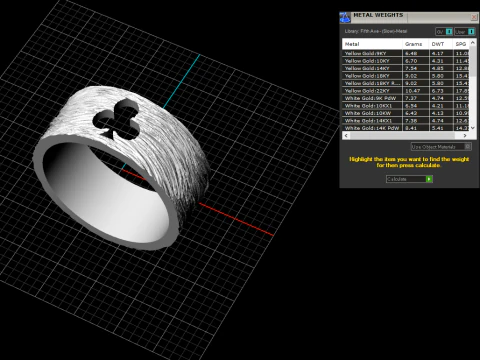Click the Library: Fifth Axe label
The image size is (480, 360).
[376, 31]
